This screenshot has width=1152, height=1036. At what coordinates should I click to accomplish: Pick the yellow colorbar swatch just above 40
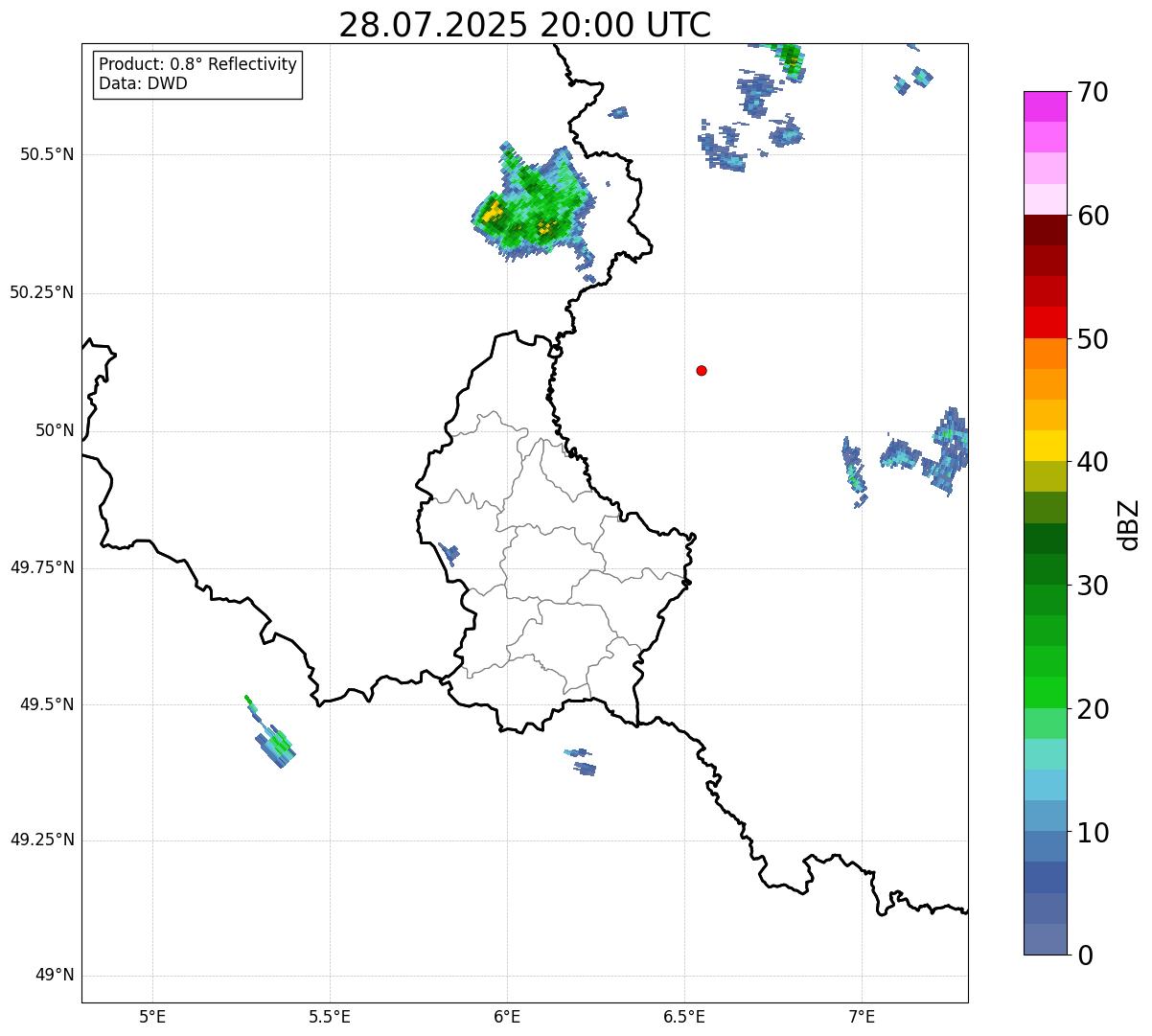click(1046, 447)
